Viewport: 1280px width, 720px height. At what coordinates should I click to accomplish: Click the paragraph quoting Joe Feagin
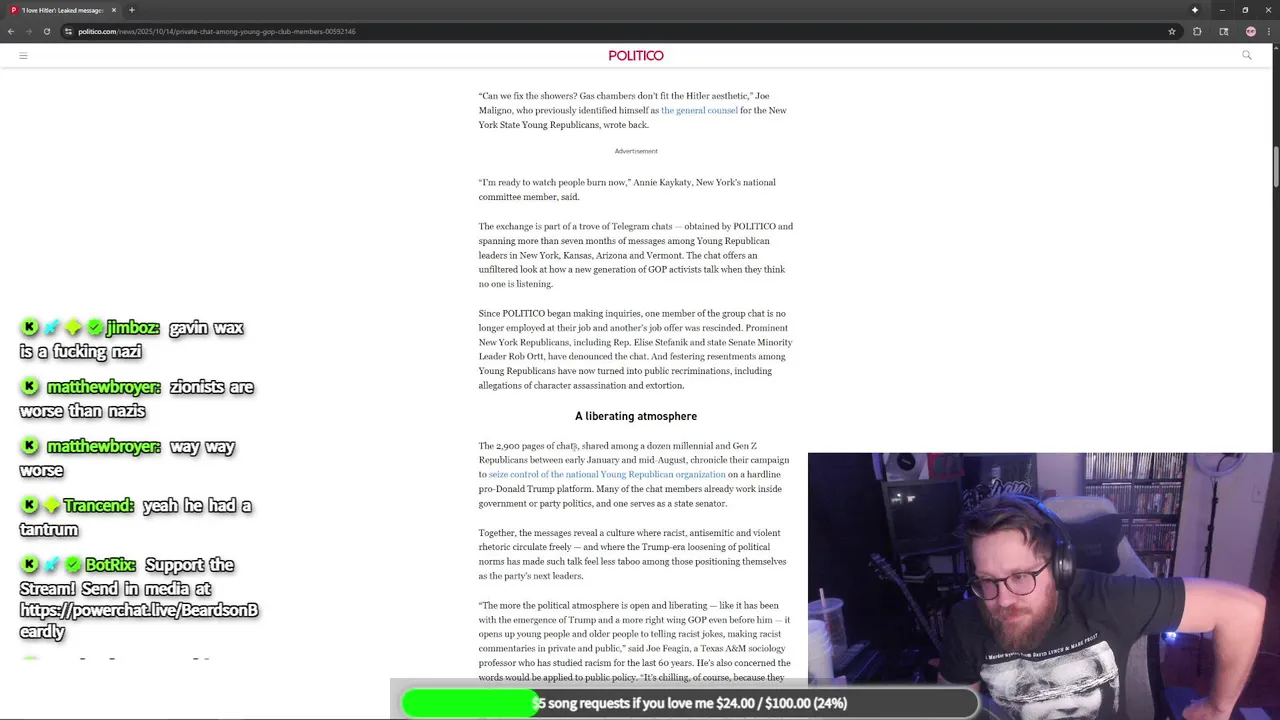coord(634,641)
